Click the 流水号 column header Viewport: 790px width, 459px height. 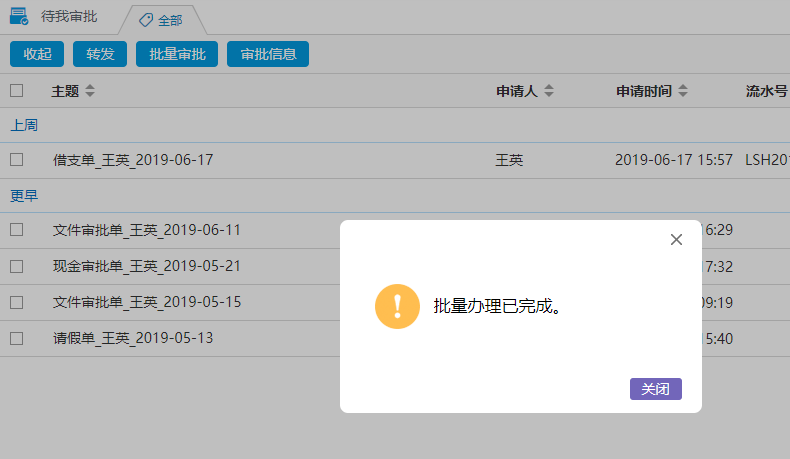pos(766,91)
